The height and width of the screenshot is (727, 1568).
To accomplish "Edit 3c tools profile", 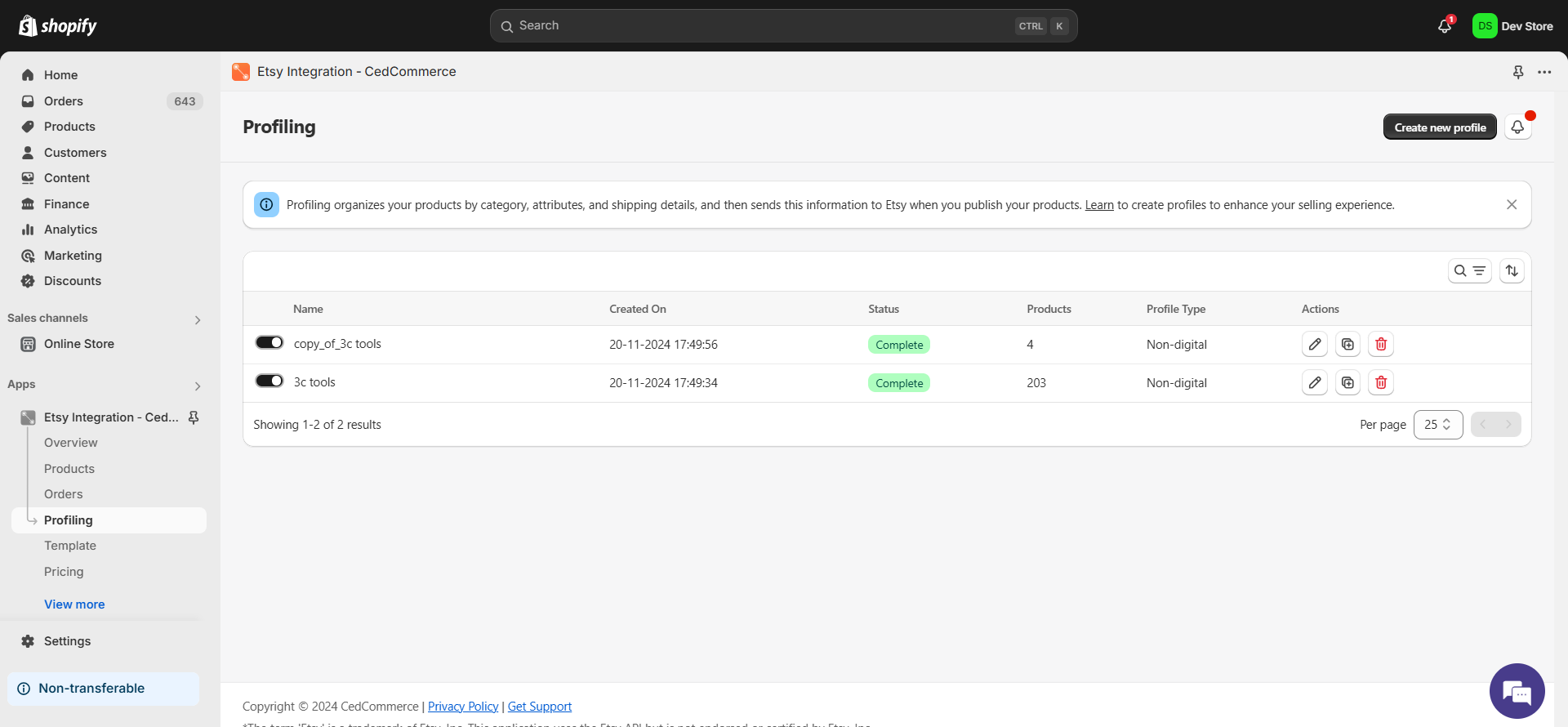I will tap(1315, 382).
